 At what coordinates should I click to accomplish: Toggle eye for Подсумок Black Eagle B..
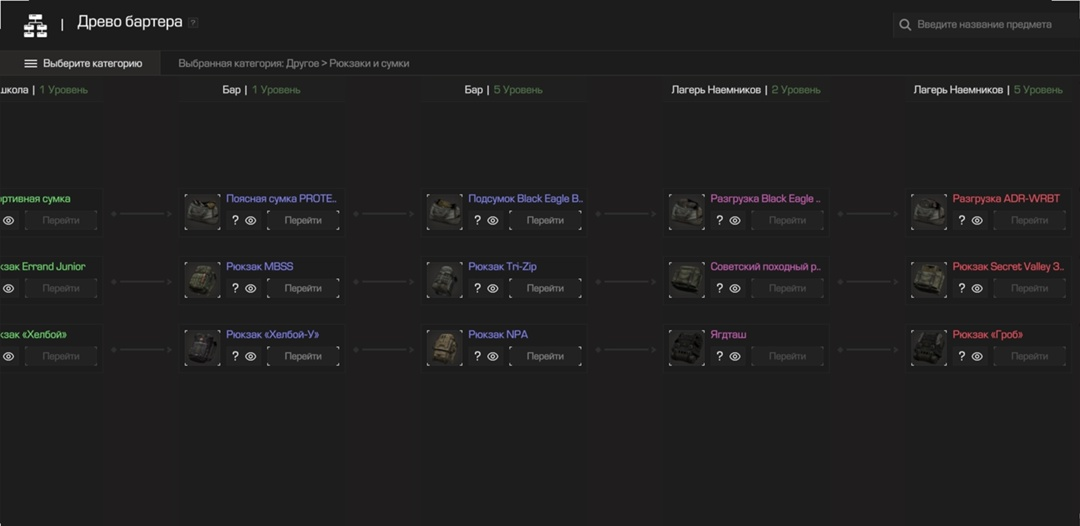492,220
